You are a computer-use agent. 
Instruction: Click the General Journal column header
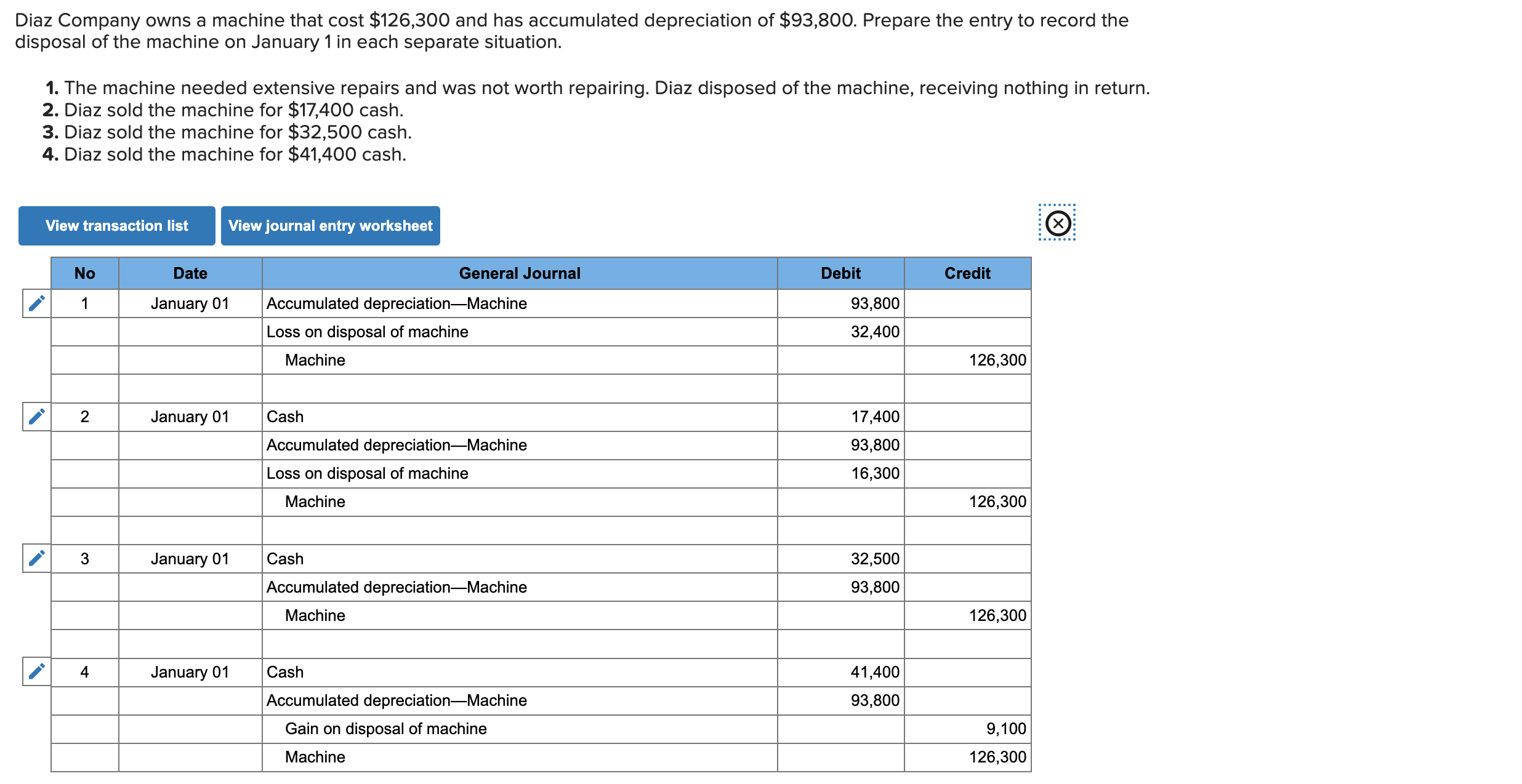click(519, 273)
